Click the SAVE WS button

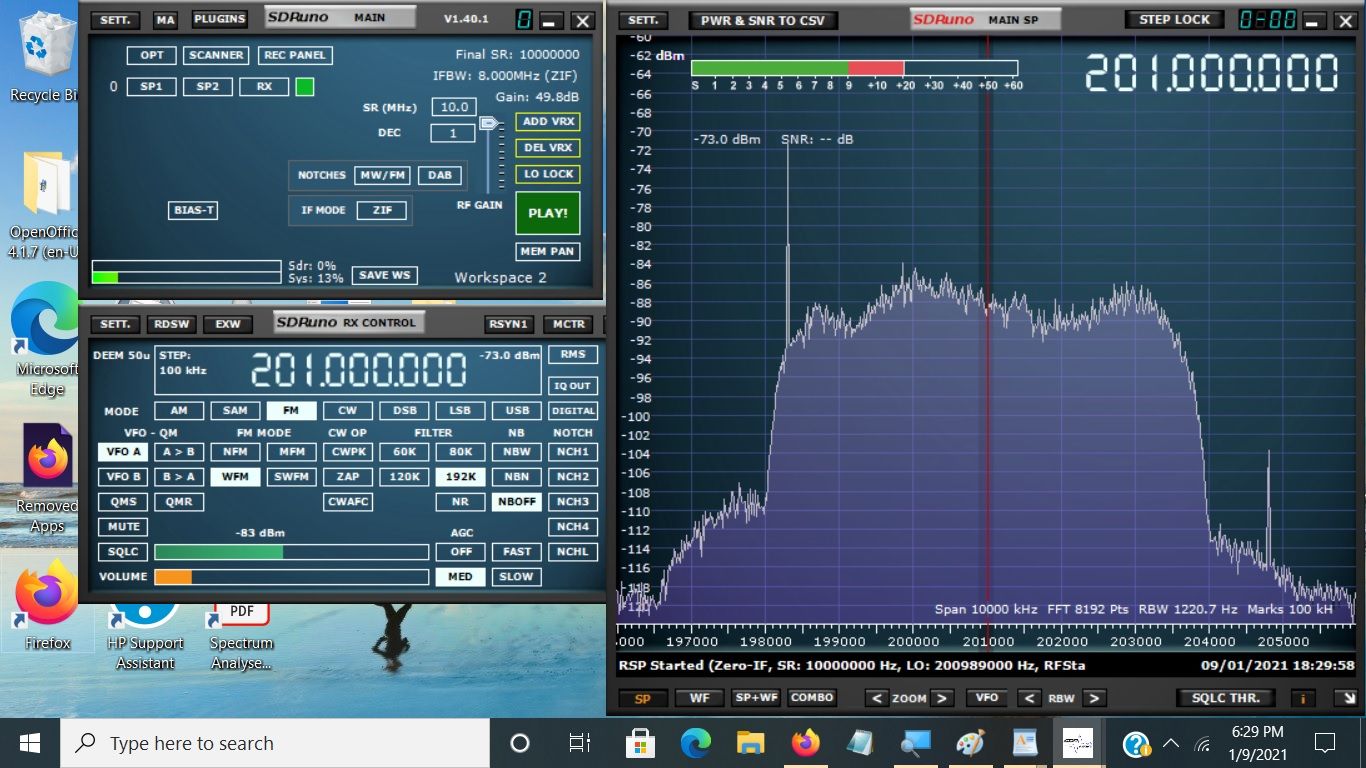384,275
